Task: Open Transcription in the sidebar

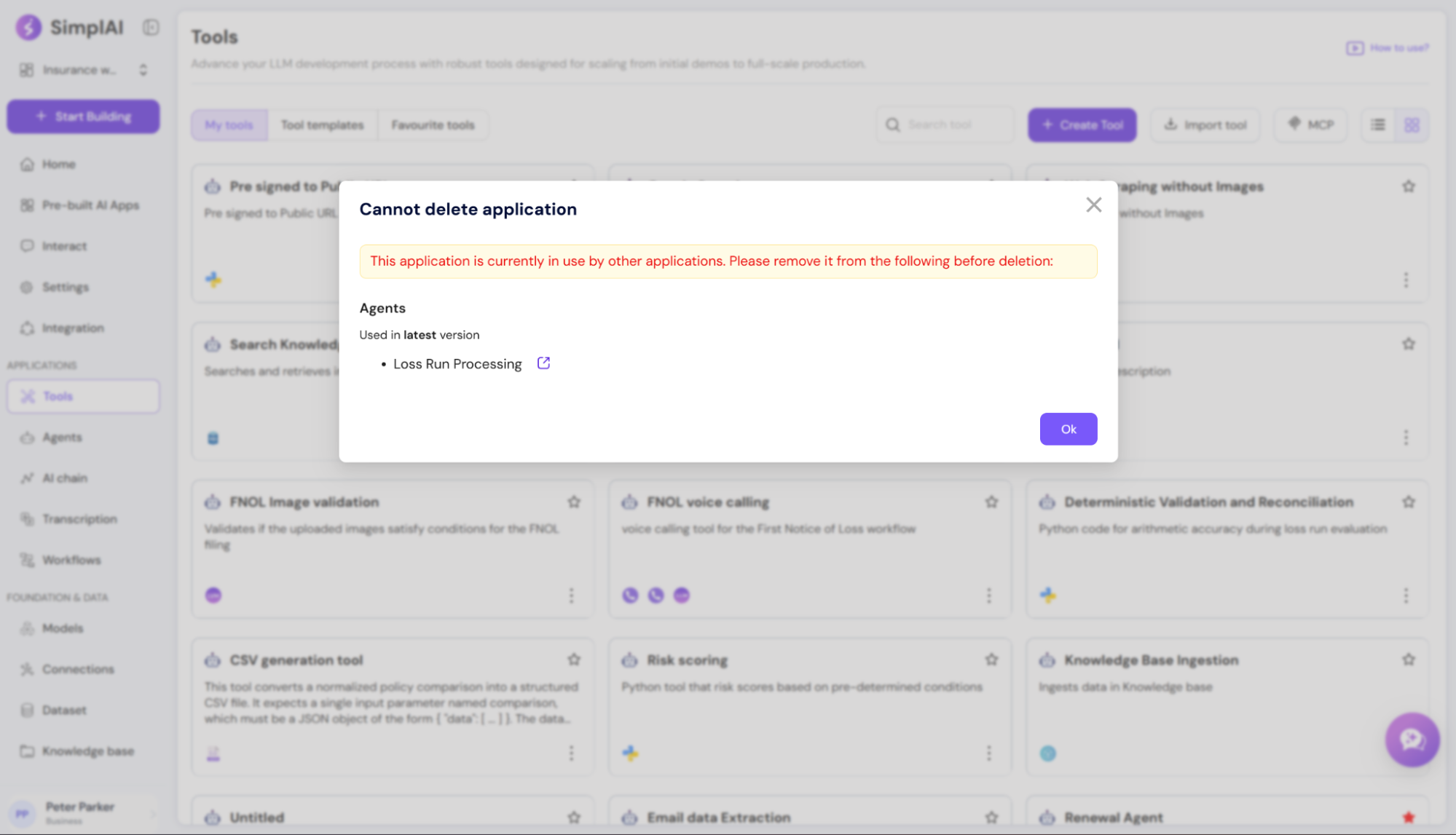Action: pyautogui.click(x=79, y=519)
